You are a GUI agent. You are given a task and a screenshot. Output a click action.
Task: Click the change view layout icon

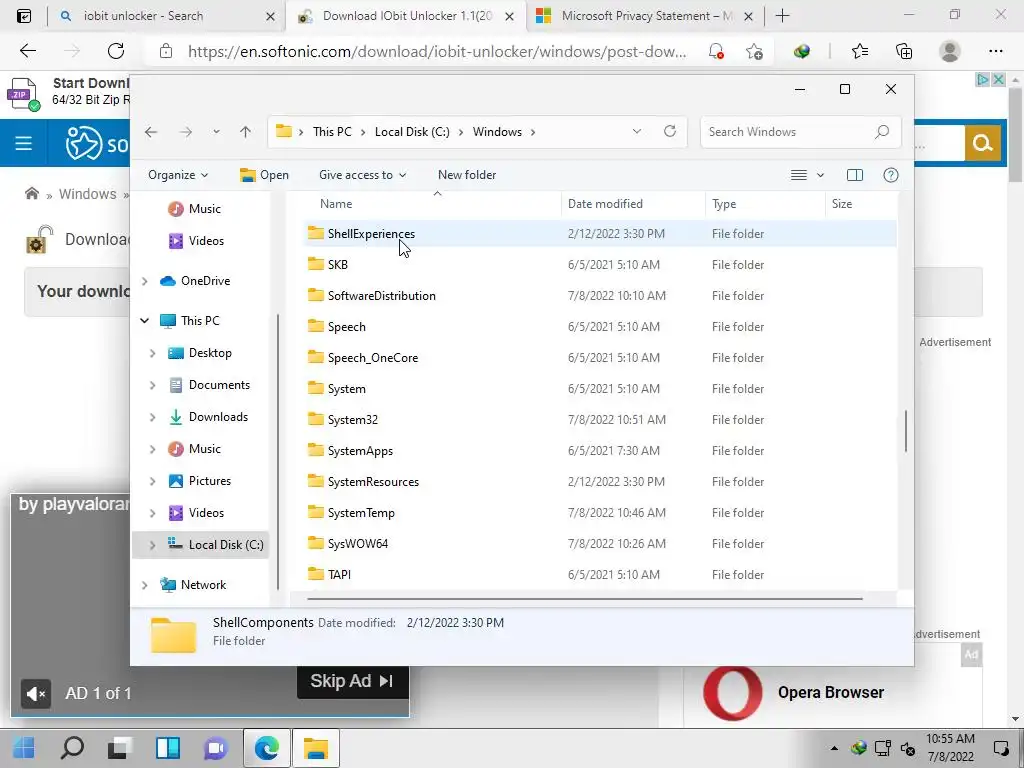point(799,175)
